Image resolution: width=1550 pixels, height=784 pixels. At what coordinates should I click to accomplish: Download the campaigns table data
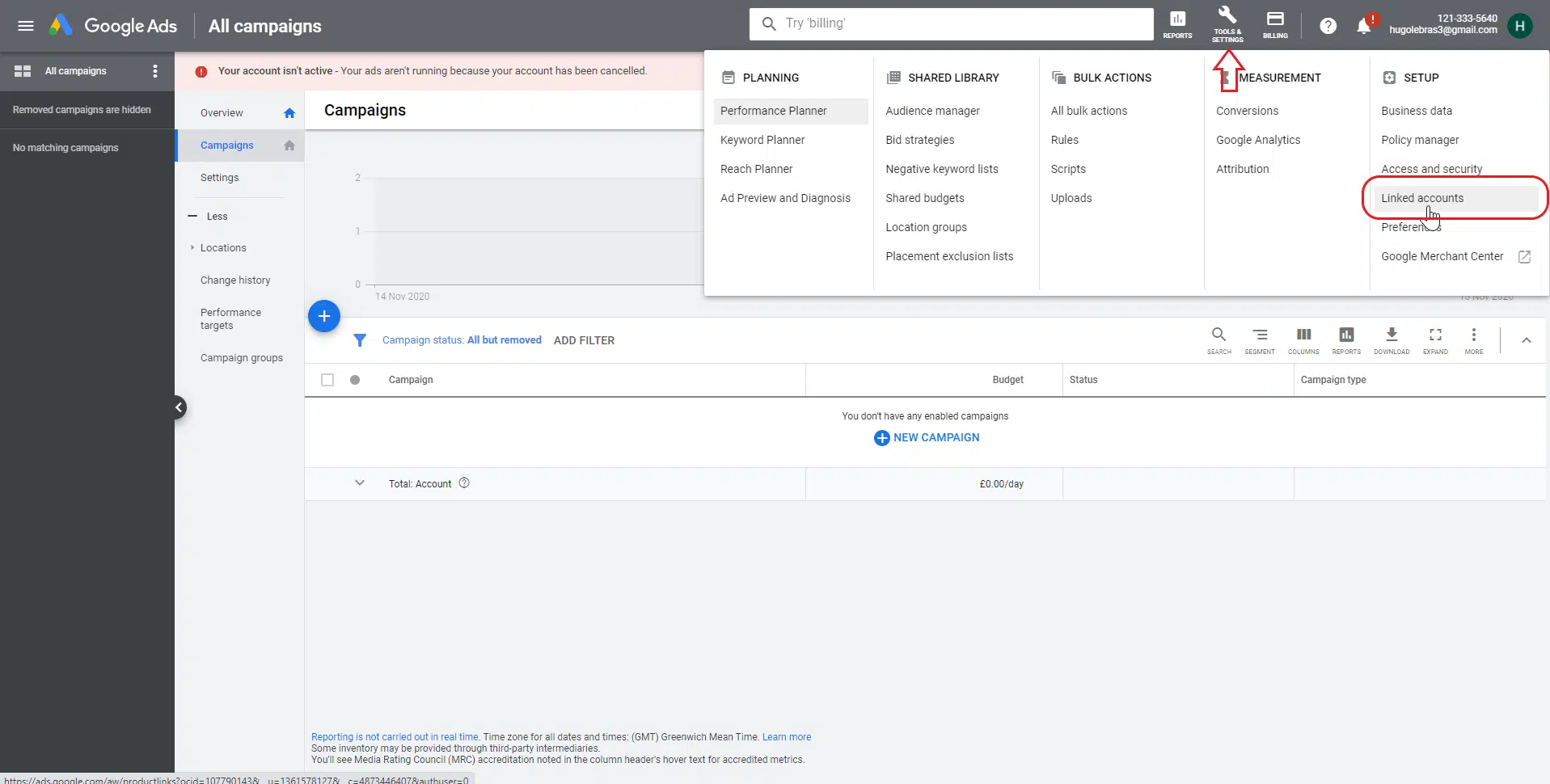click(1391, 339)
